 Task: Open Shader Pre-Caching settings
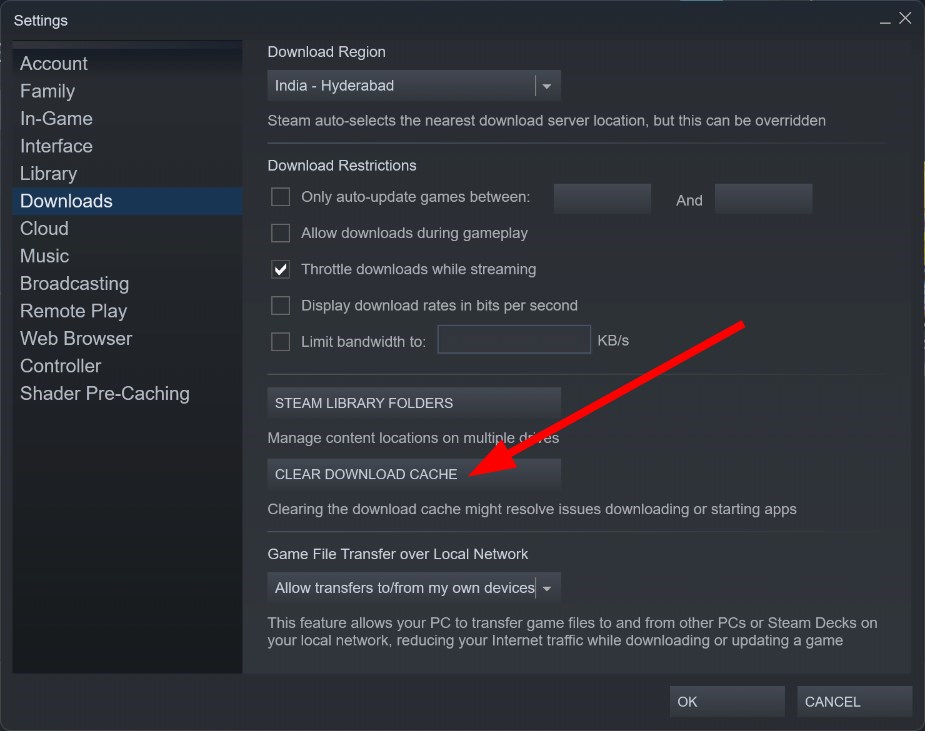click(127, 394)
